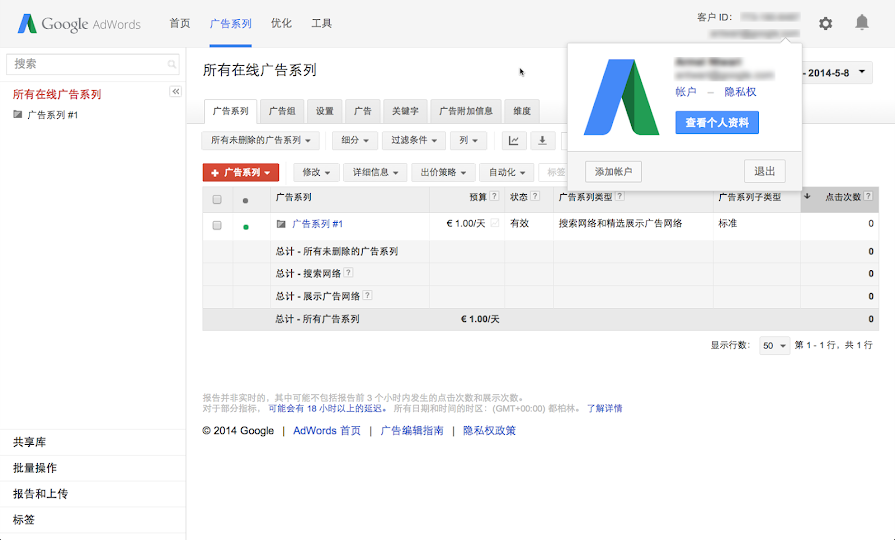895x540 pixels.
Task: Tick the select-all checkbox in the table header
Action: pos(217,200)
